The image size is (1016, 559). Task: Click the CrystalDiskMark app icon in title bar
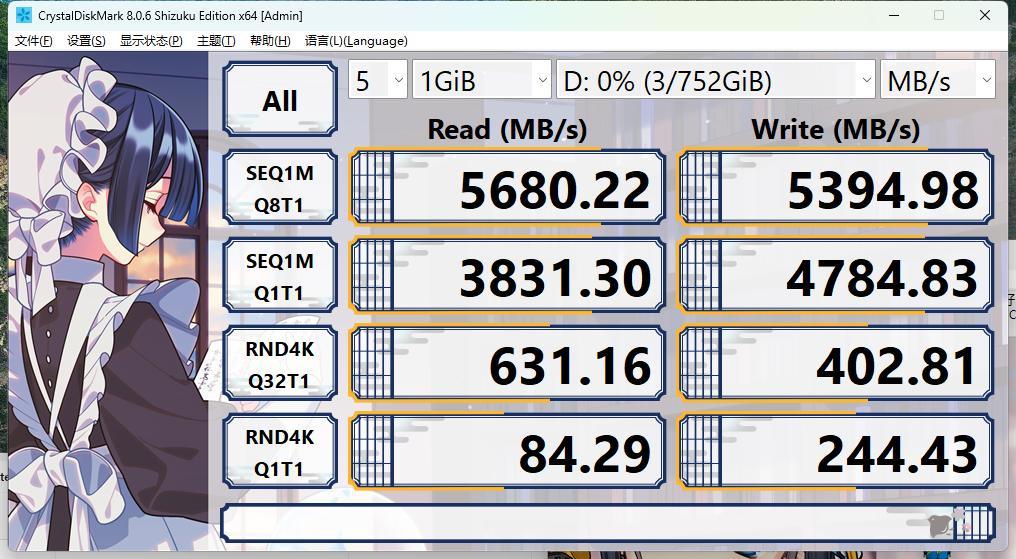(23, 15)
